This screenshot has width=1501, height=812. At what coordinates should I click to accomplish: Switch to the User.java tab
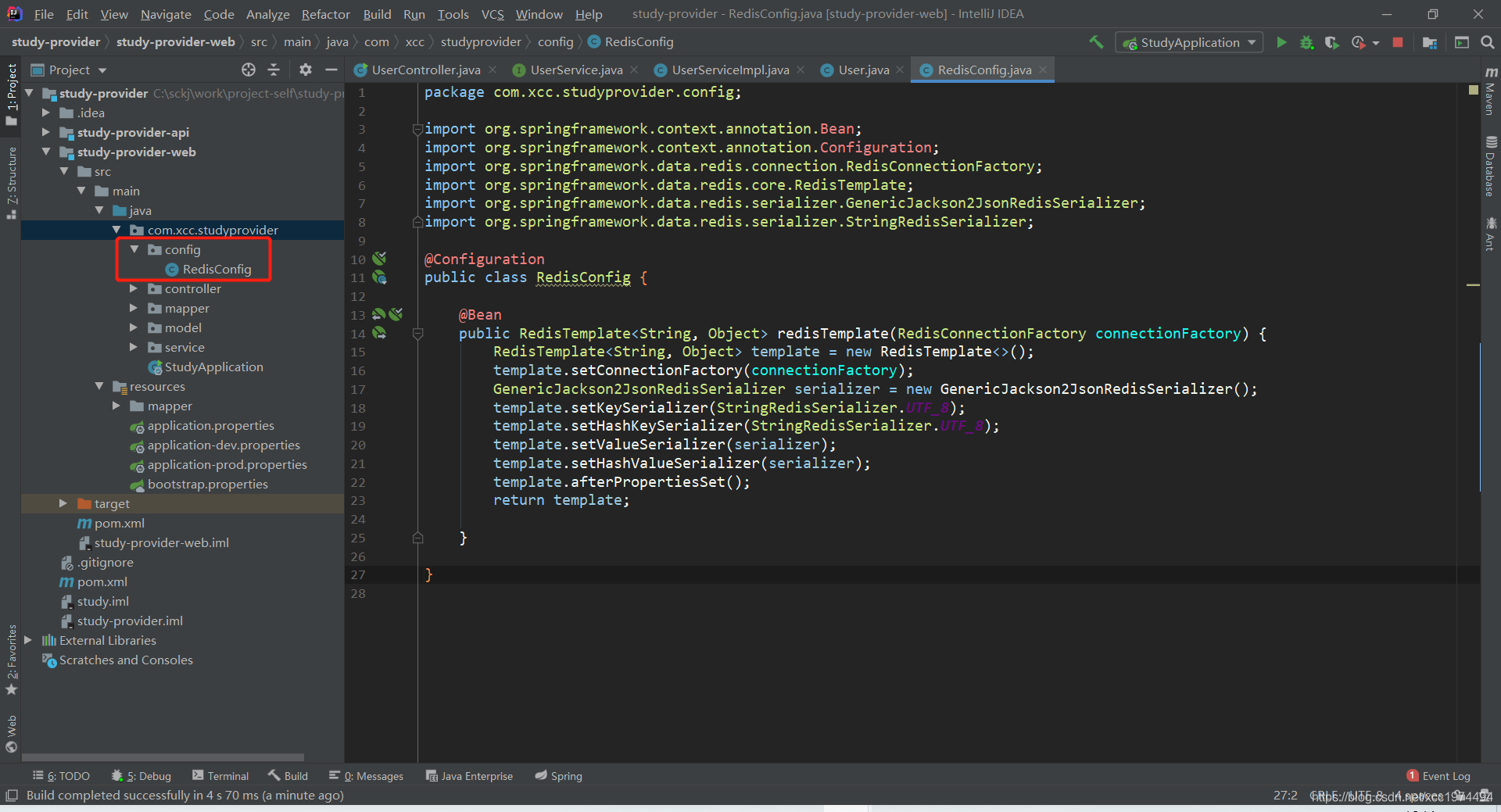coord(863,70)
